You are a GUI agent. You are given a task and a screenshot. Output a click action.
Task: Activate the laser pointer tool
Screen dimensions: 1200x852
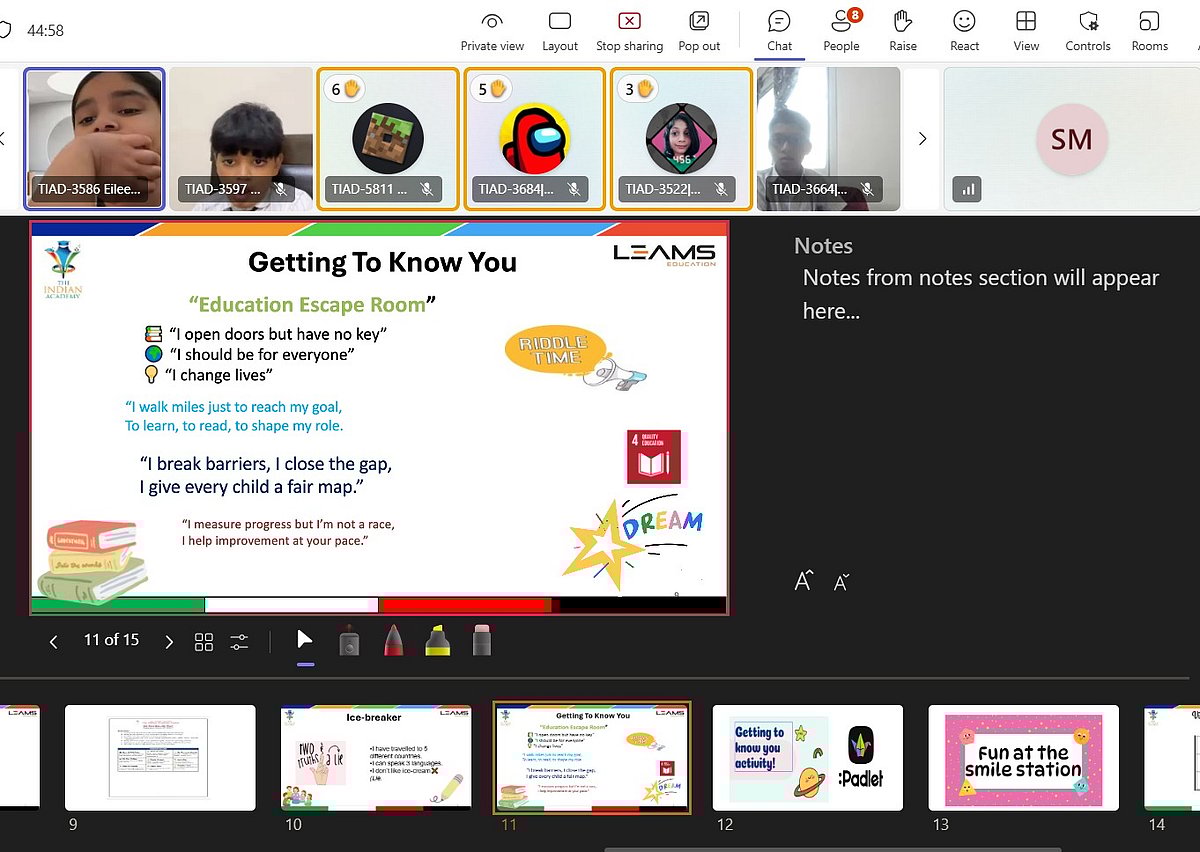pos(349,641)
